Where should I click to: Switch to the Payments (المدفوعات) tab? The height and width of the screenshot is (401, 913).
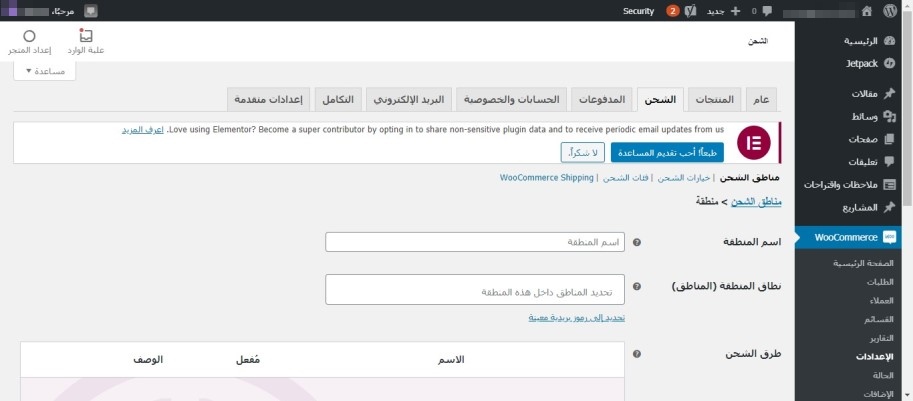click(603, 100)
